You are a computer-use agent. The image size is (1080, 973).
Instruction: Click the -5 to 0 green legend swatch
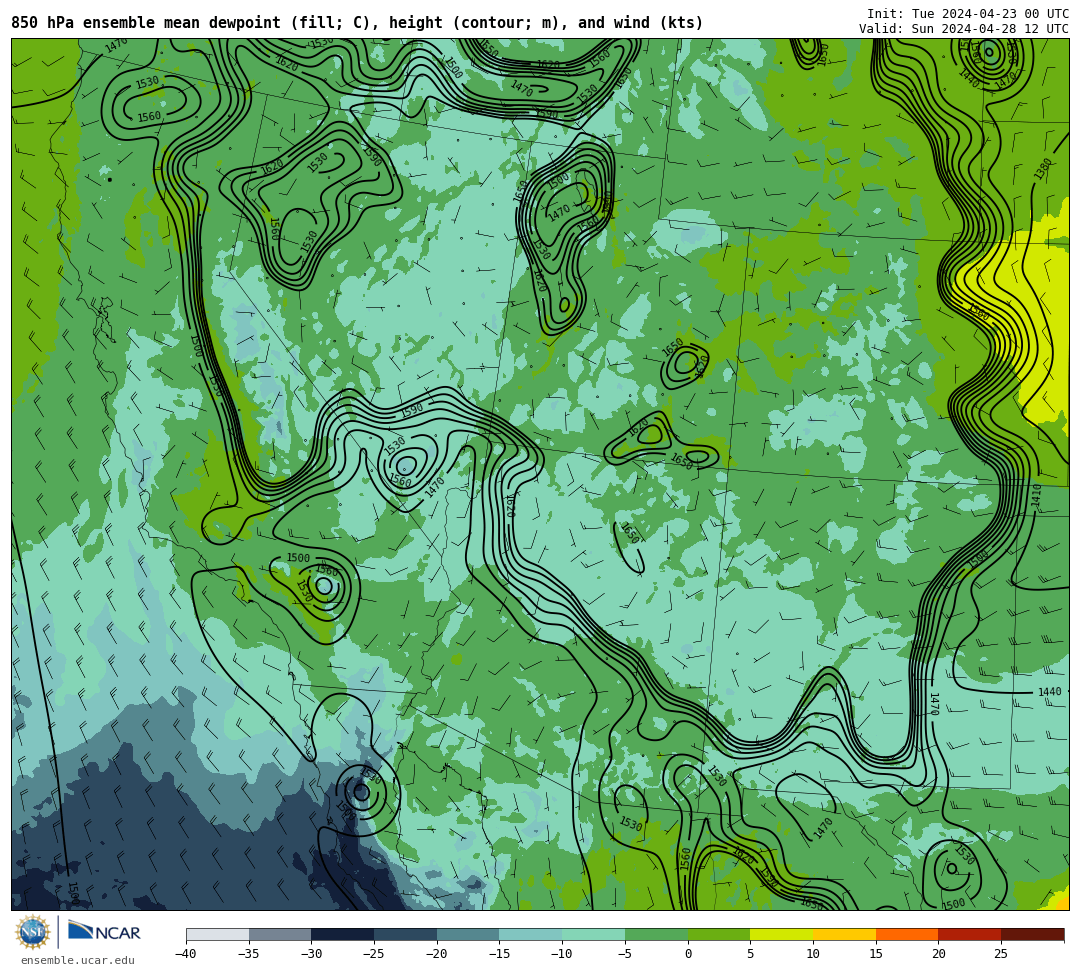pos(656,934)
